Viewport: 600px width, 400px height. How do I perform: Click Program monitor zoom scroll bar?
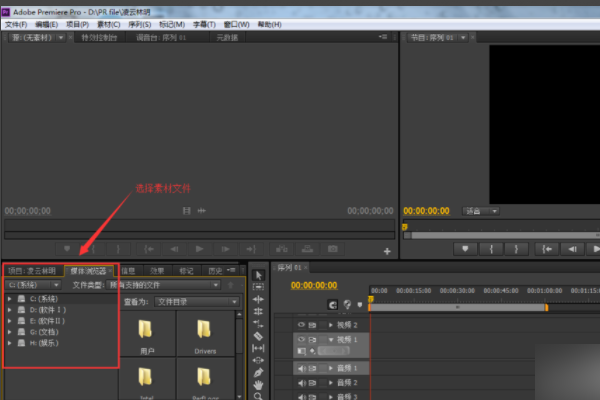[x=505, y=235]
